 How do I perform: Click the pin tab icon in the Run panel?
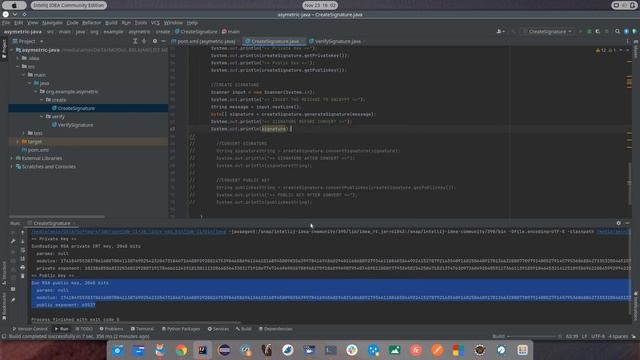click(x=13, y=300)
